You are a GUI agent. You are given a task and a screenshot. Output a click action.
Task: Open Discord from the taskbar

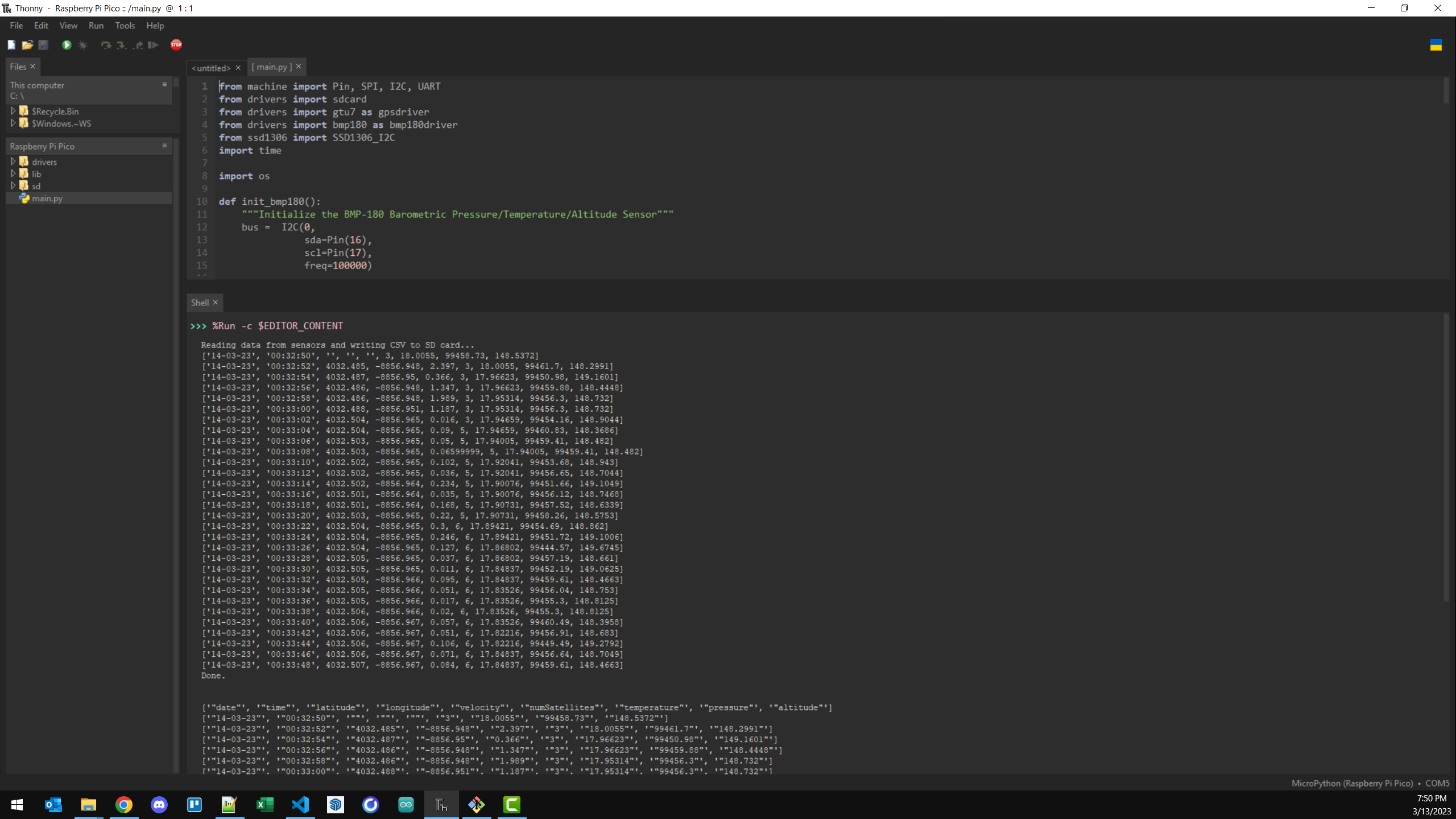159,805
